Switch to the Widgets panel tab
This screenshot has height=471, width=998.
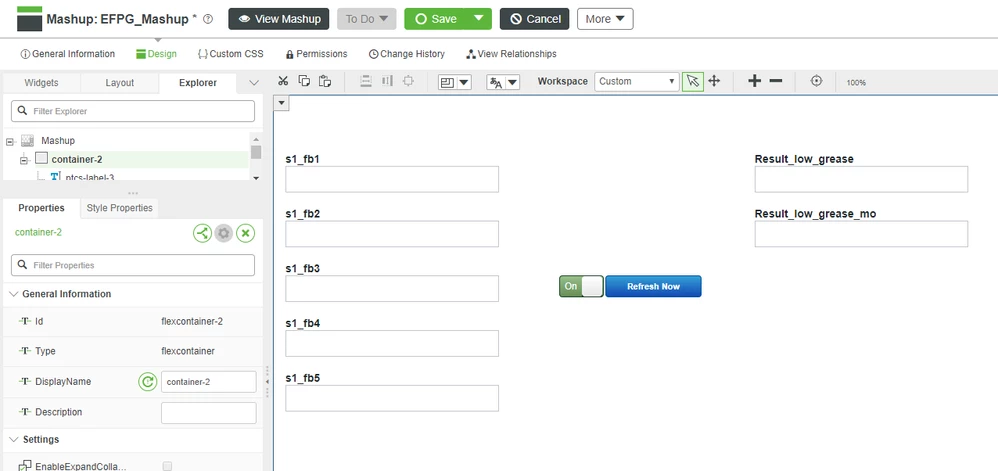[41, 83]
